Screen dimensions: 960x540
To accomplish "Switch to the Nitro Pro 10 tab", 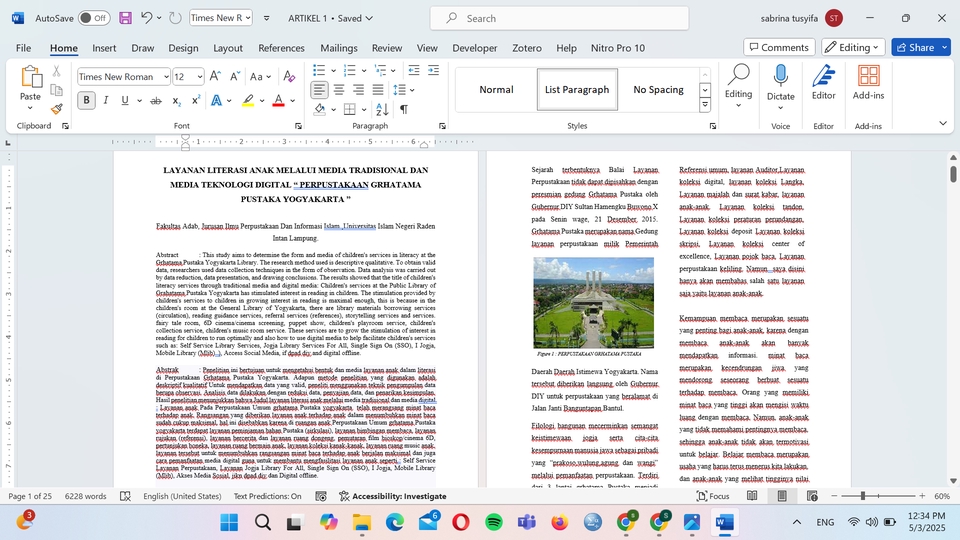I will [x=618, y=48].
